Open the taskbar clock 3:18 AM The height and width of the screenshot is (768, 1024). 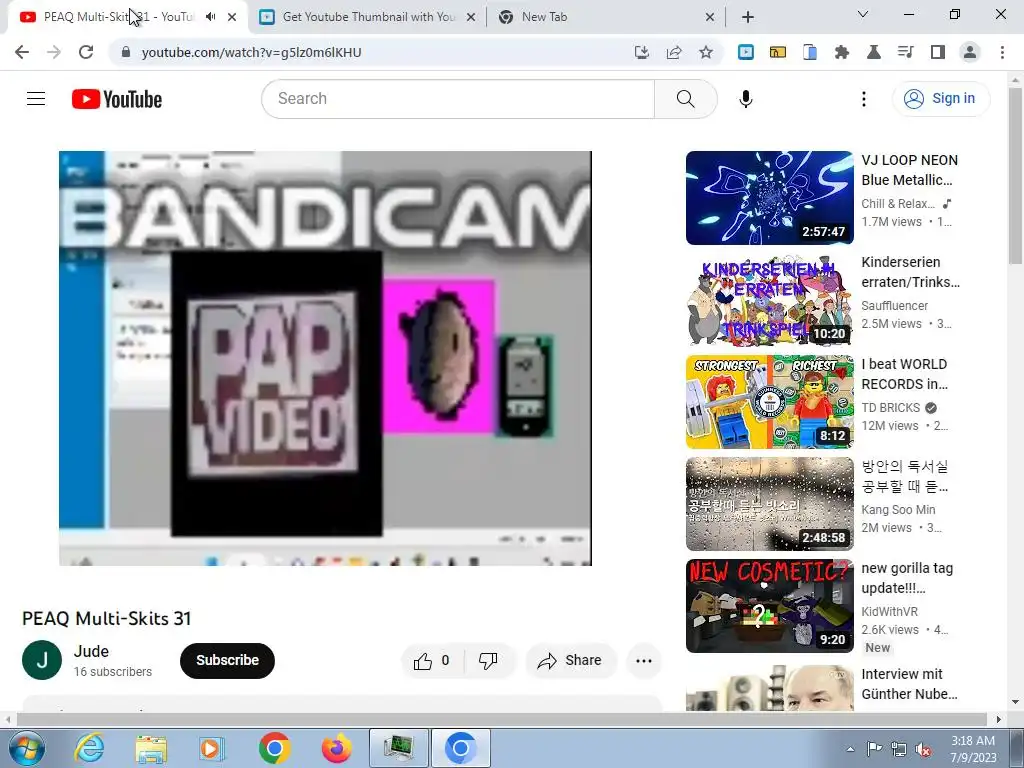tap(973, 748)
